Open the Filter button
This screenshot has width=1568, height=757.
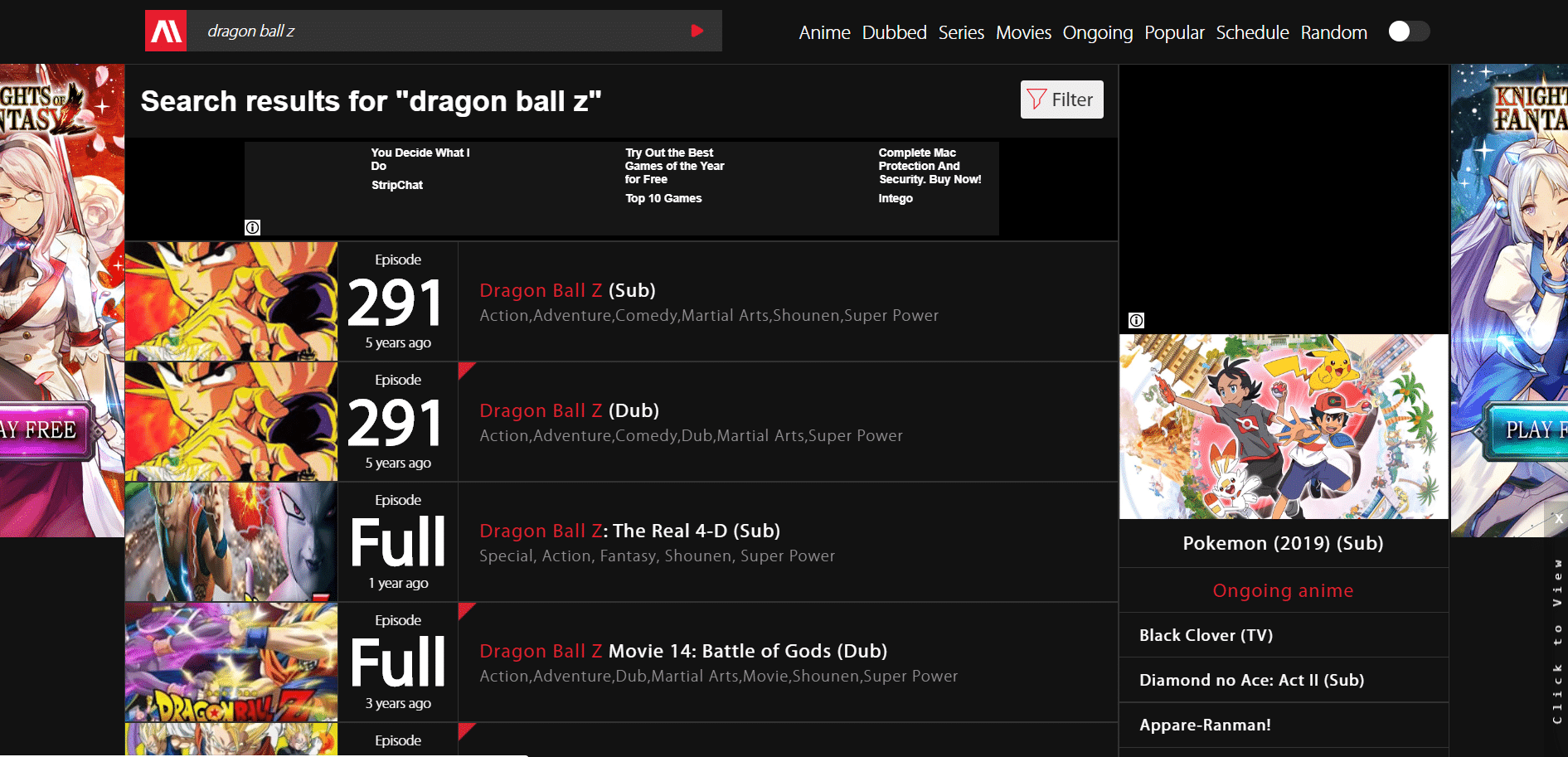[x=1061, y=99]
